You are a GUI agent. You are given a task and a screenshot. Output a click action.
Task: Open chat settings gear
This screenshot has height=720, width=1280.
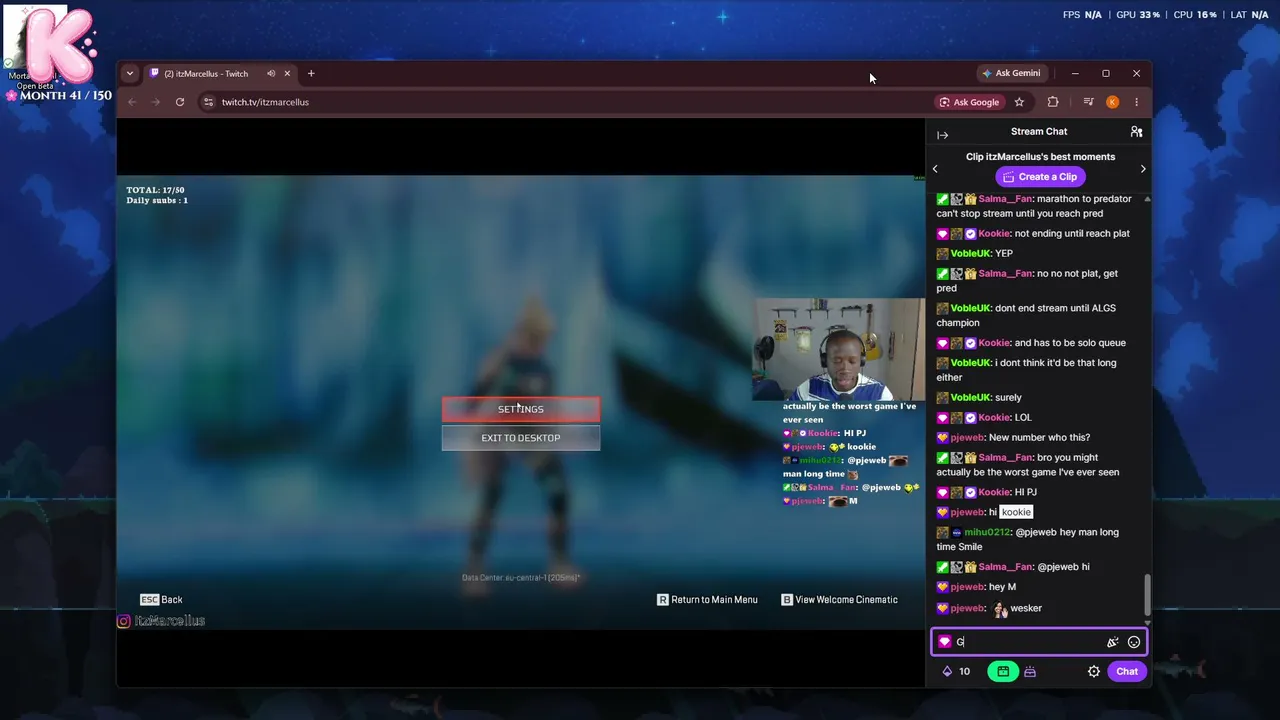point(1094,671)
